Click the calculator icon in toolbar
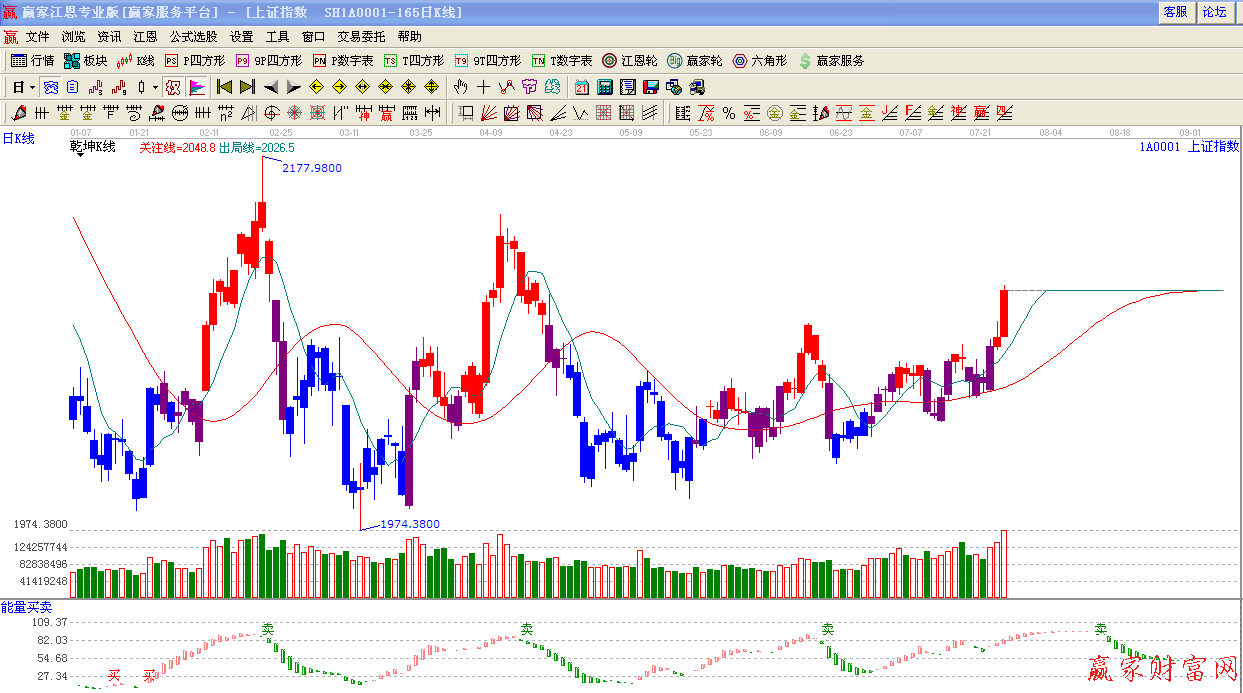 pyautogui.click(x=604, y=87)
